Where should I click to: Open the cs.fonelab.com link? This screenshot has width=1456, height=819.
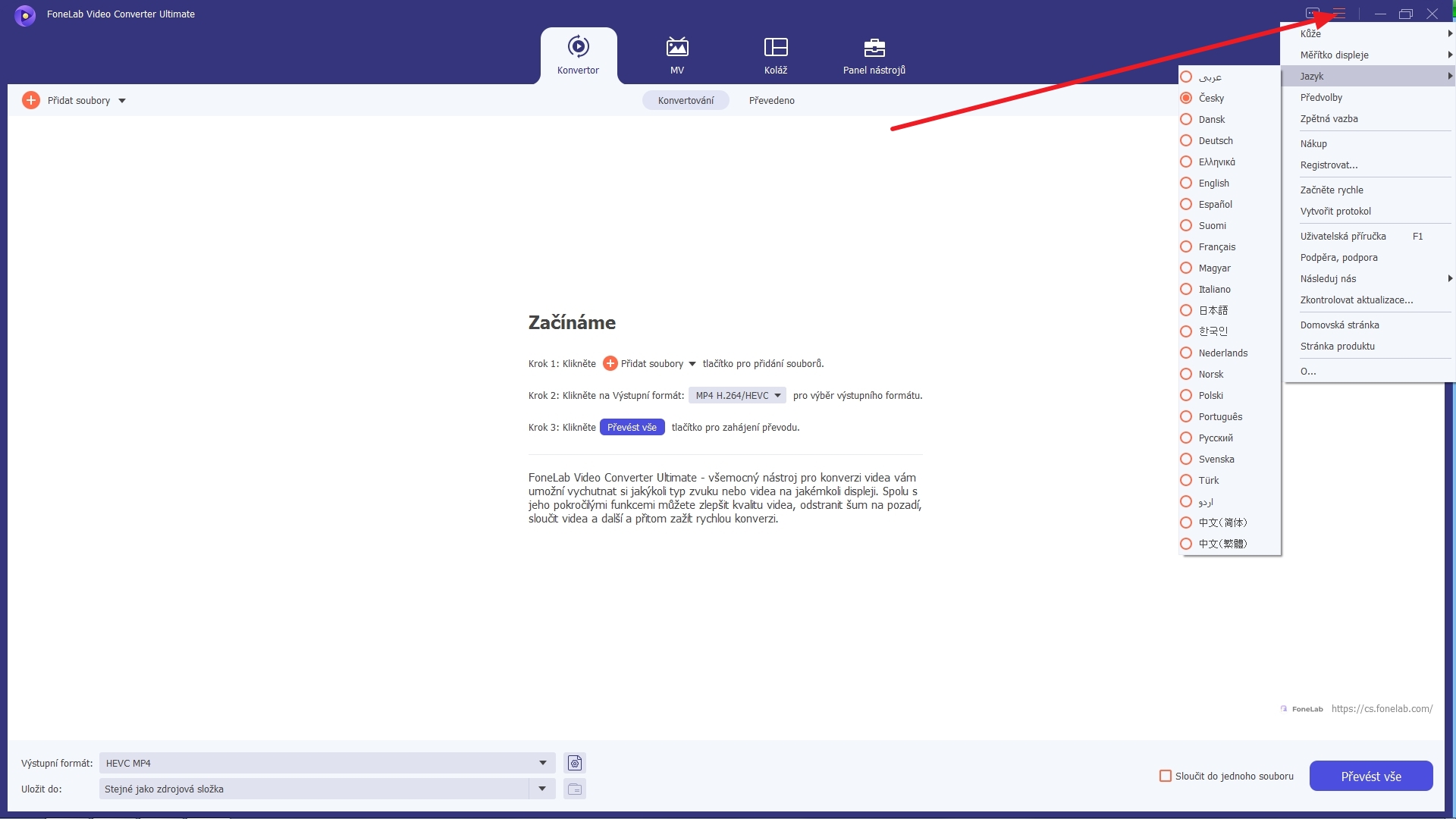(x=1382, y=708)
